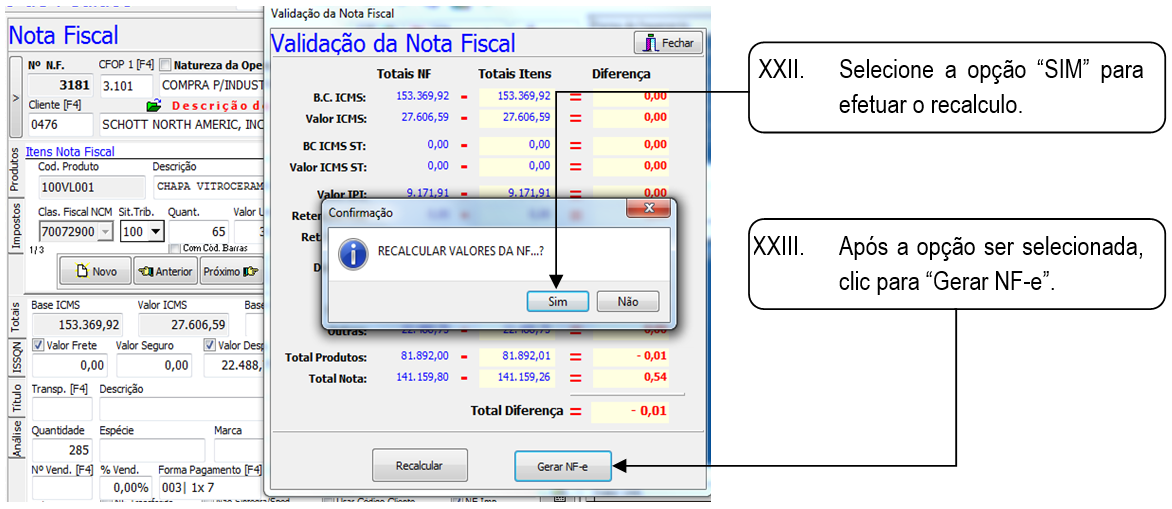Click Sim in the Confirmação dialog
The height and width of the screenshot is (509, 1172).
[x=558, y=301]
